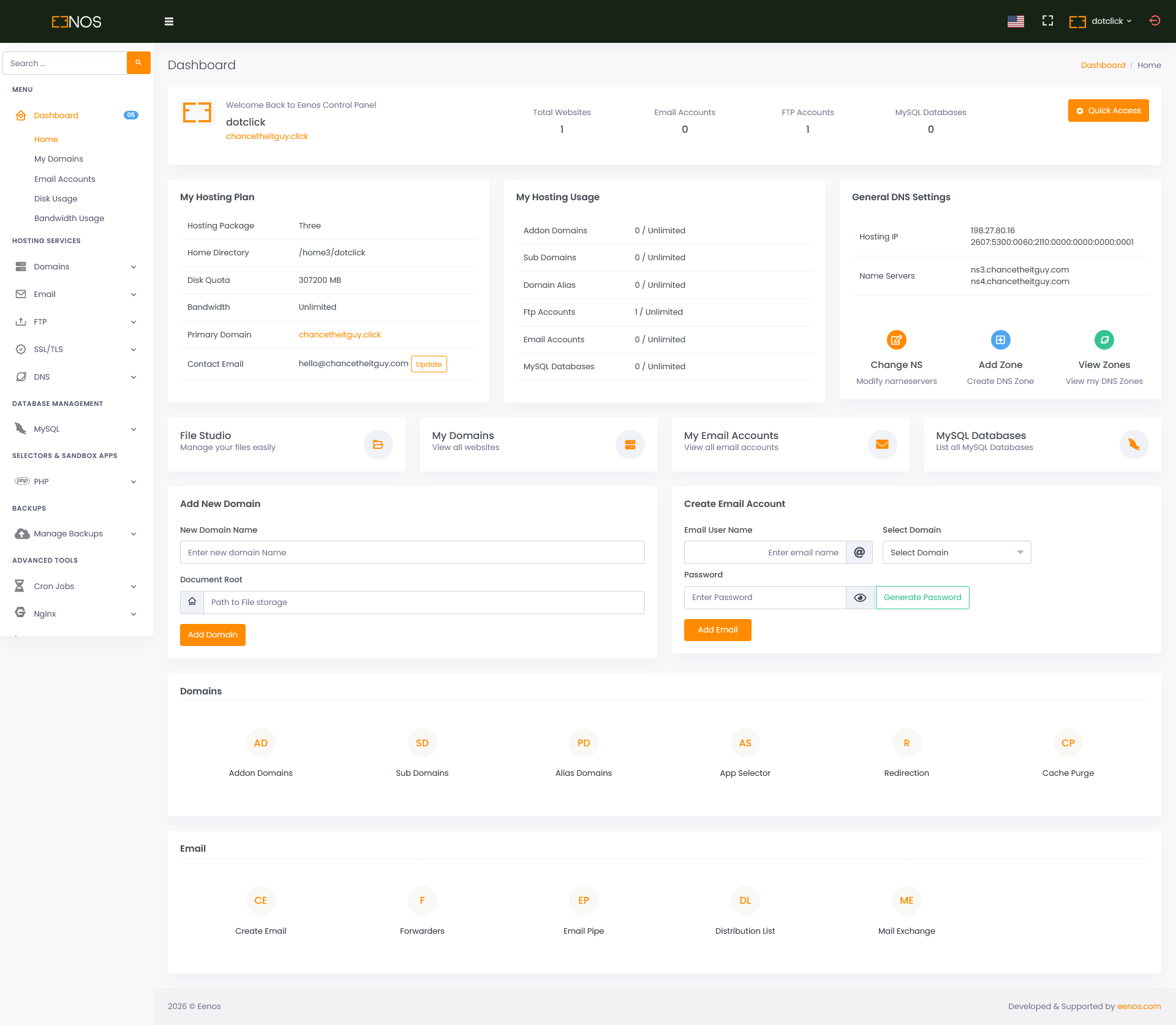This screenshot has width=1176, height=1025.
Task: Click the DL Distribution List icon
Action: click(x=745, y=901)
